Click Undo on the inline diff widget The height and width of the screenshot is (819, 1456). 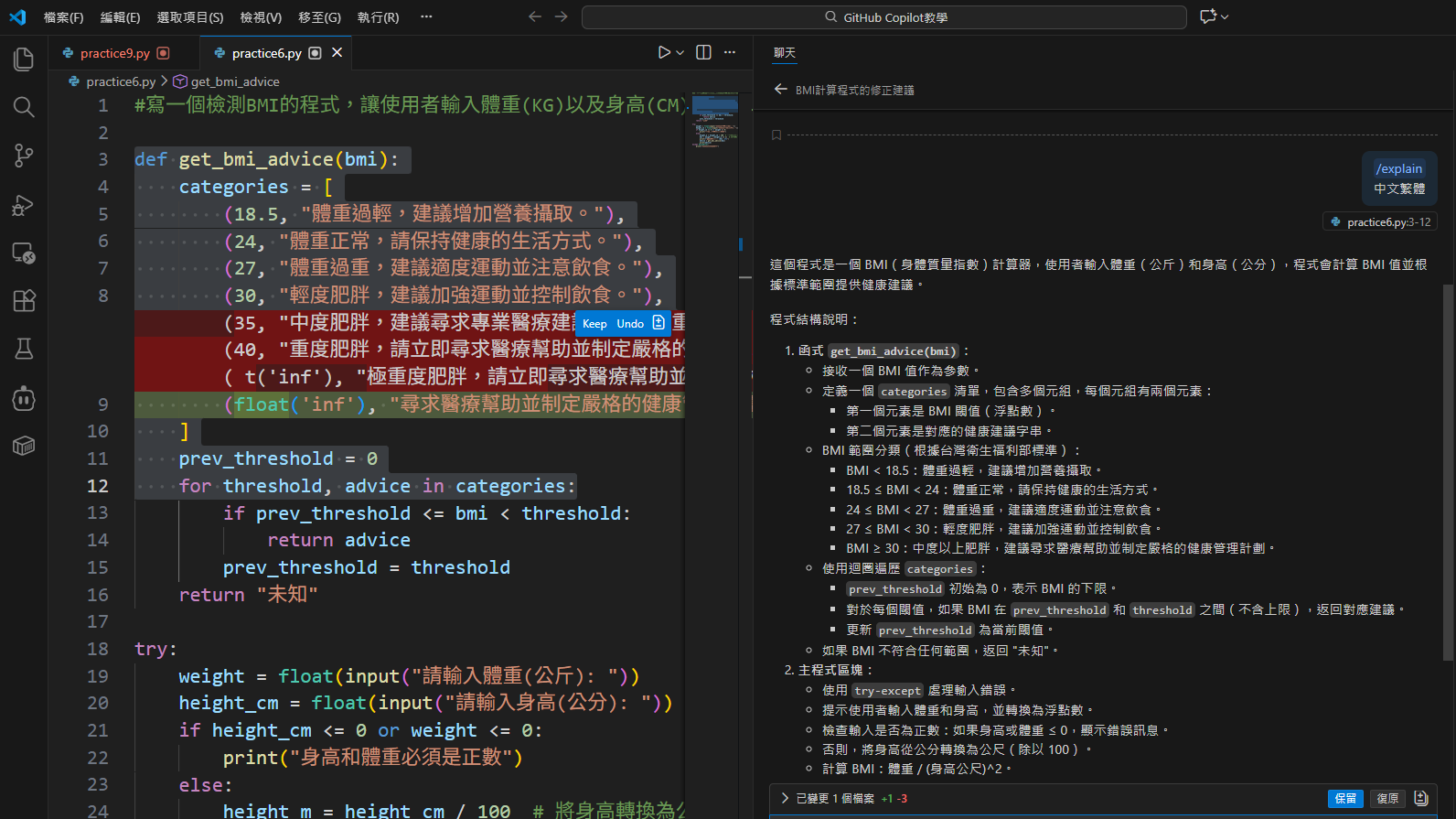coord(630,324)
